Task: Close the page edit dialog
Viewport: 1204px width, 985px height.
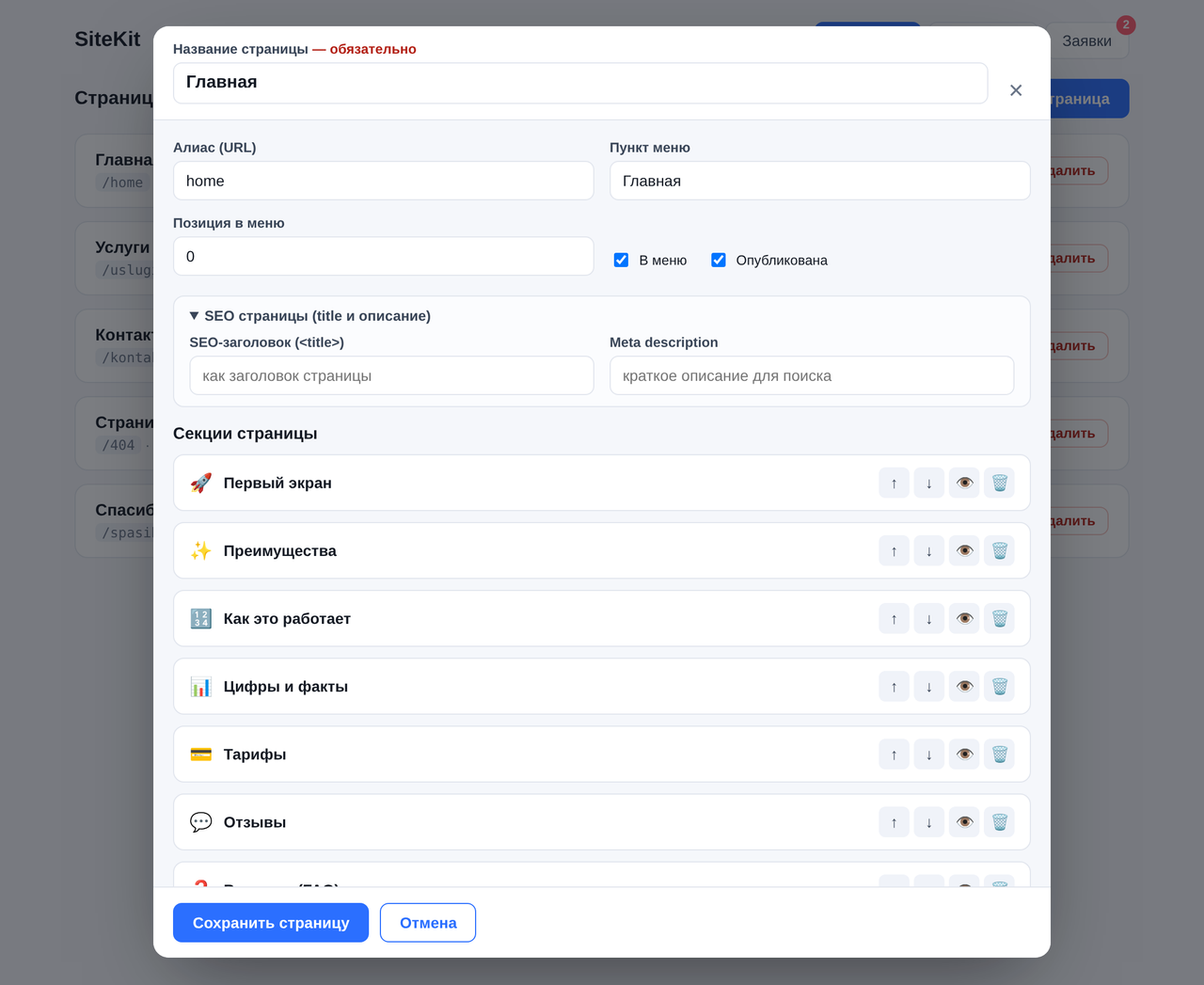Action: tap(1016, 90)
